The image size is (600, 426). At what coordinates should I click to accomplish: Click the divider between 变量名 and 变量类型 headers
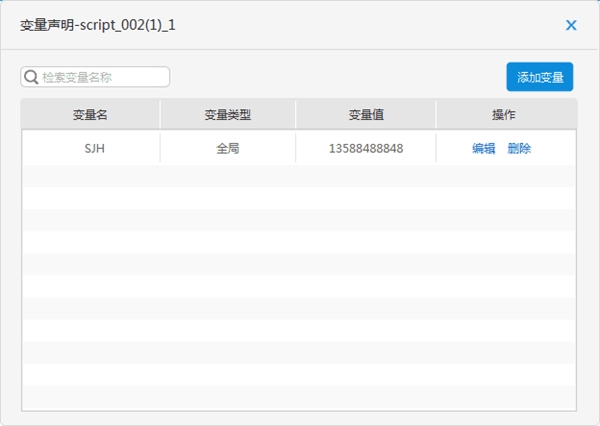coord(160,115)
